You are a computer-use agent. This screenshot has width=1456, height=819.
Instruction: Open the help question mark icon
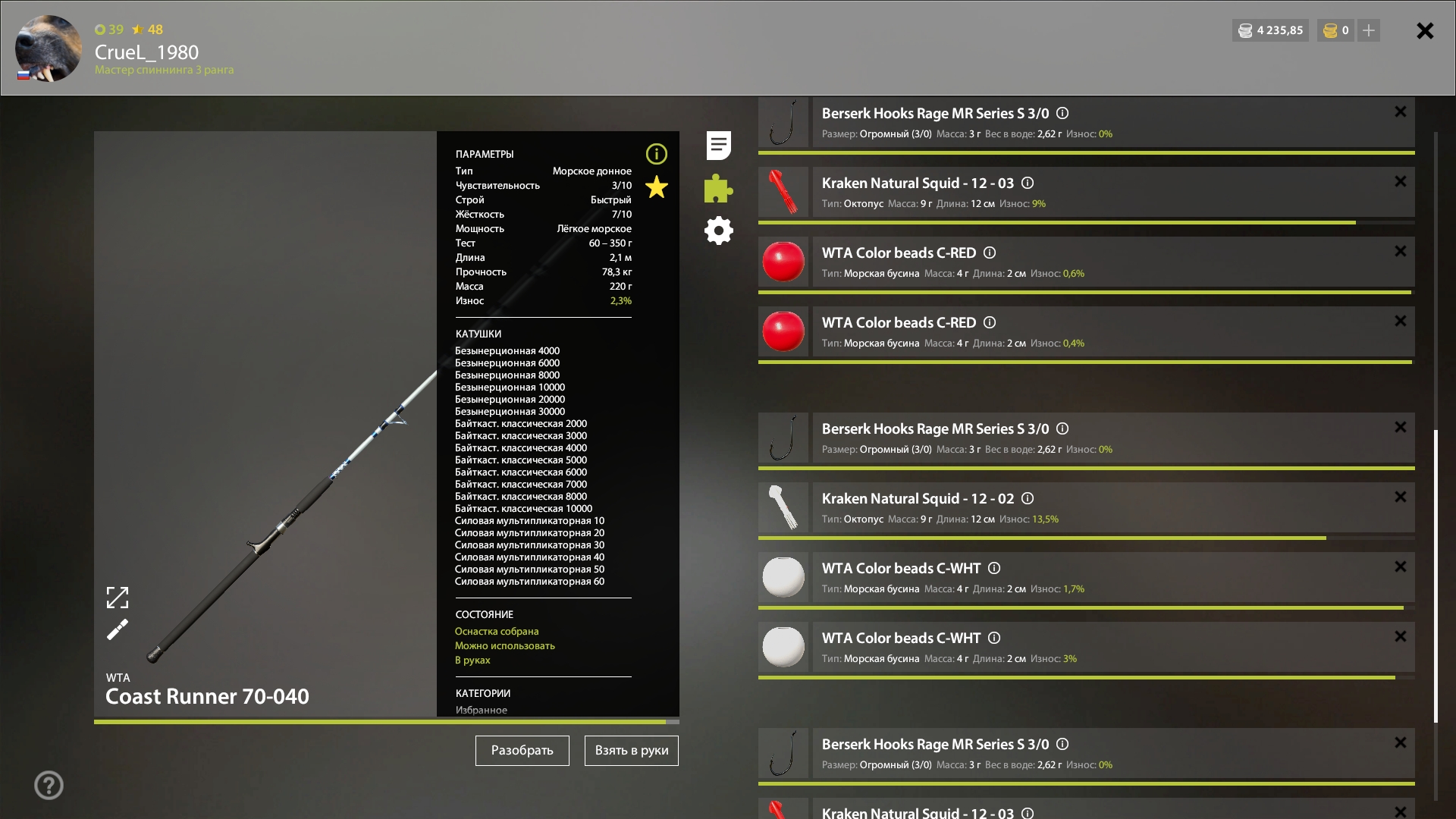49,785
